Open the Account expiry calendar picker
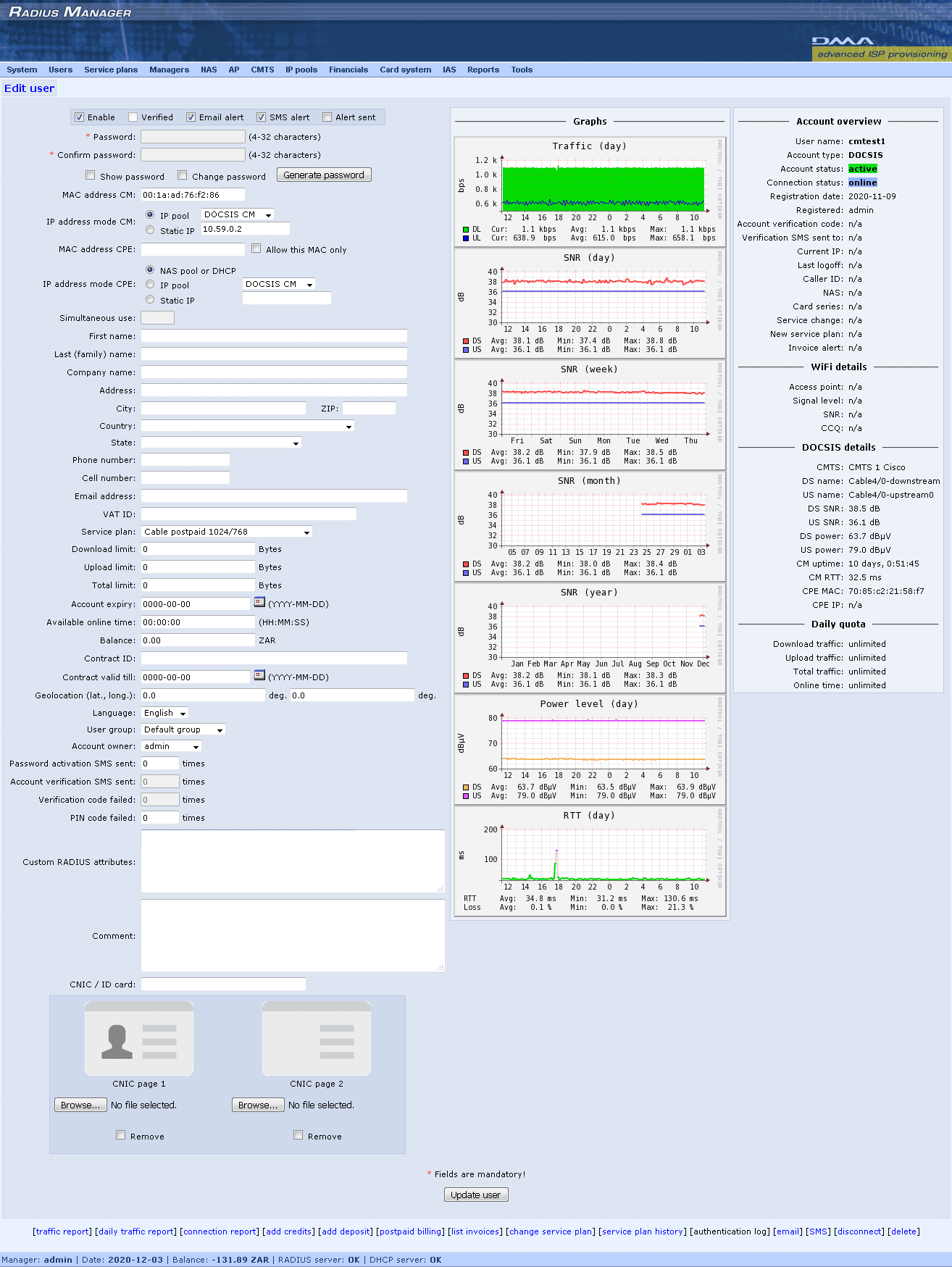 click(259, 602)
